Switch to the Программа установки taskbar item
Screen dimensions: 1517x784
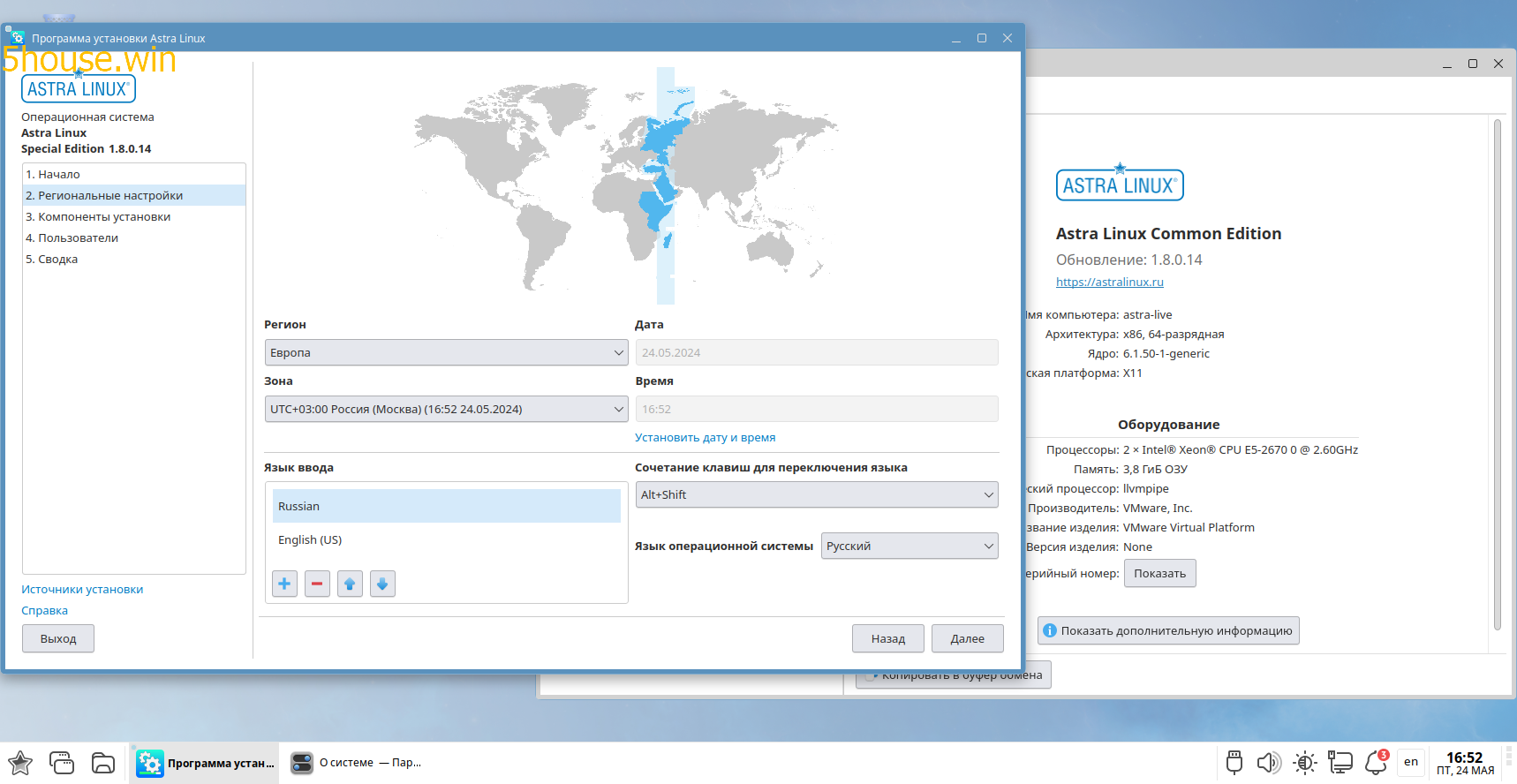pyautogui.click(x=205, y=763)
